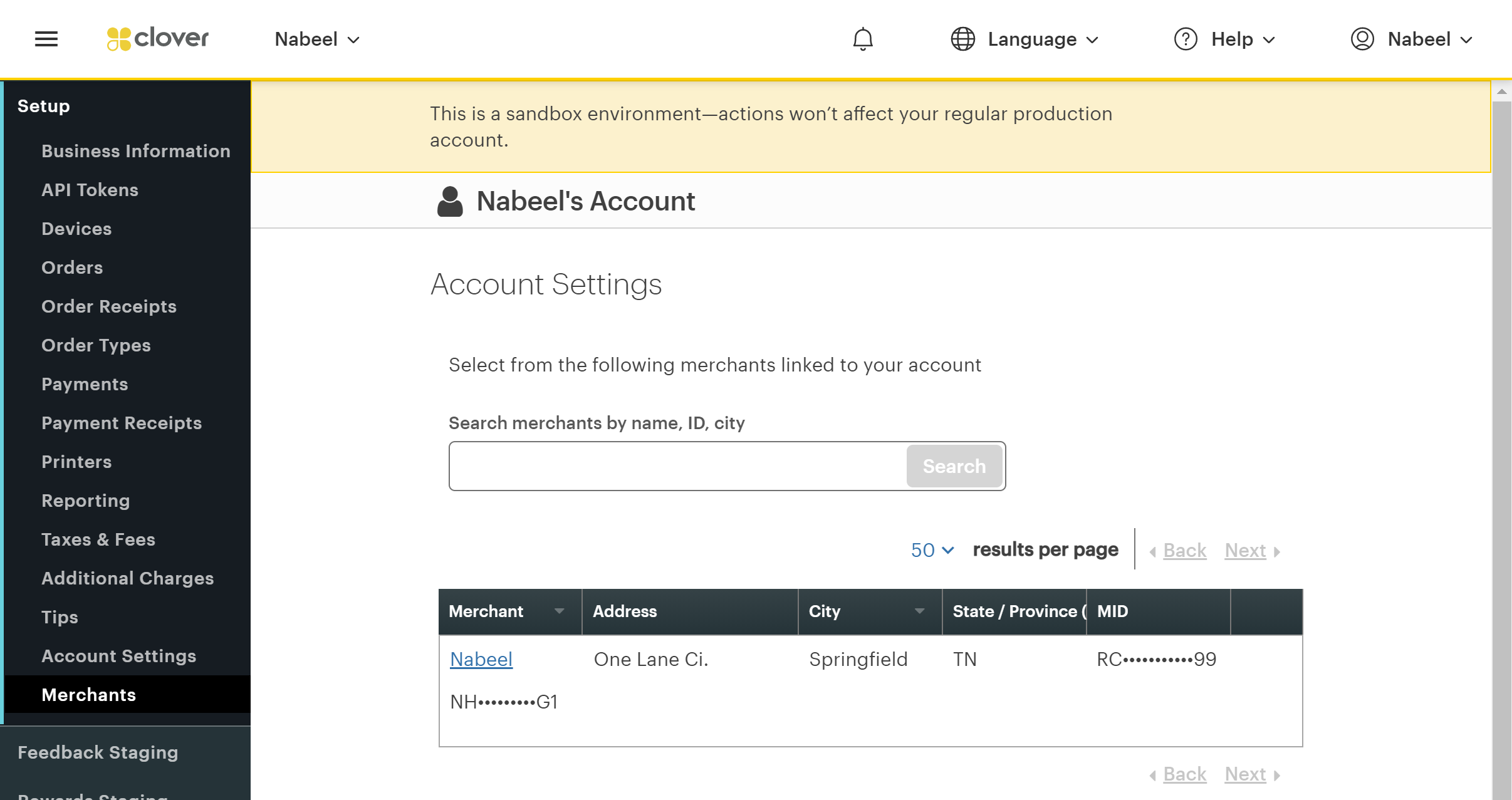Click the Clover logo
The image size is (1512, 800).
click(x=158, y=39)
